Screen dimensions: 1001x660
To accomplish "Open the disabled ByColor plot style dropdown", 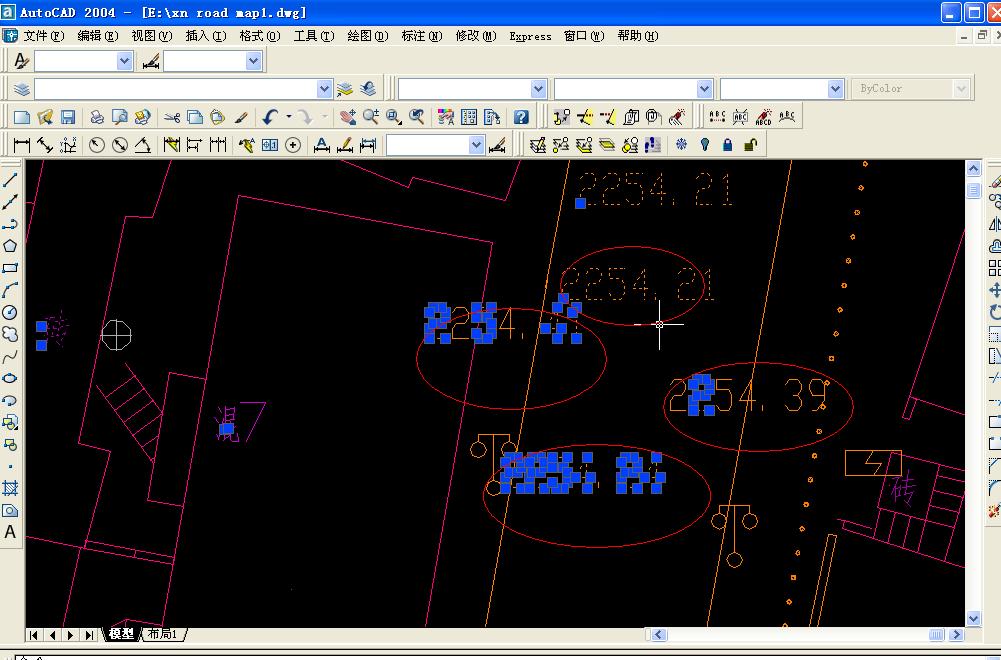I will click(961, 89).
